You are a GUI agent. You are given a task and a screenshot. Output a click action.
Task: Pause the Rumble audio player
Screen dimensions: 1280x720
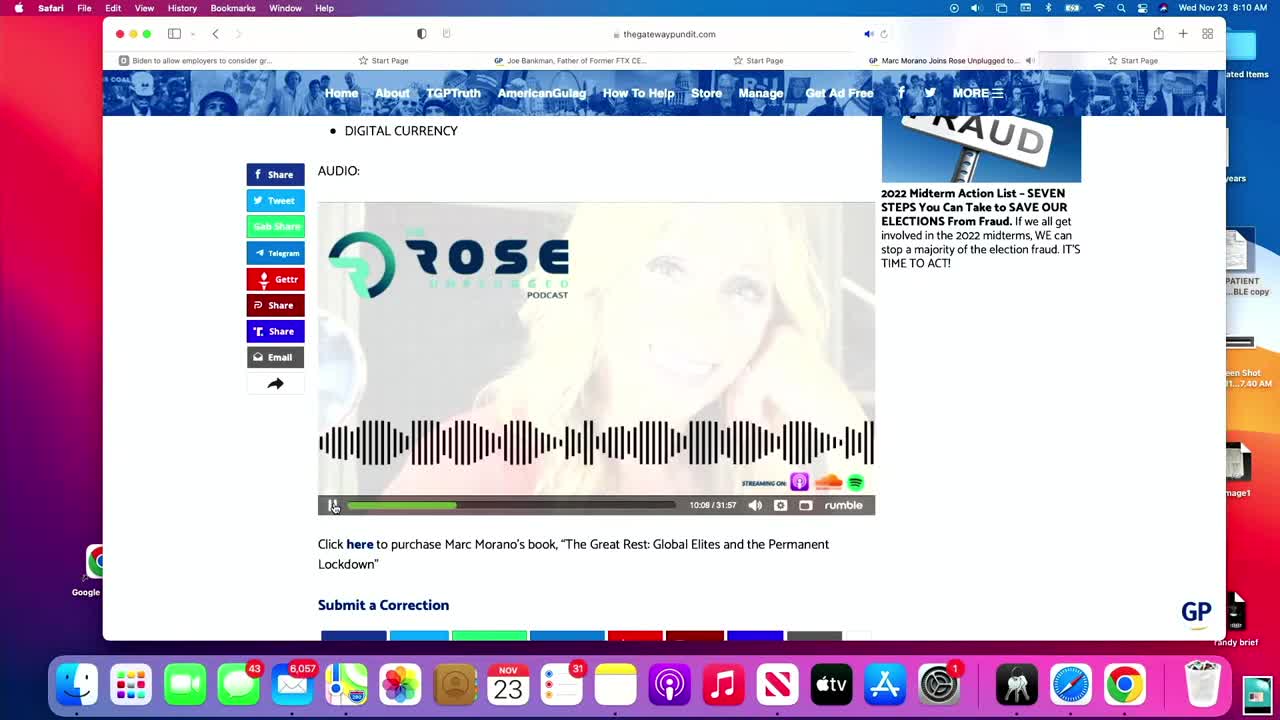[333, 505]
